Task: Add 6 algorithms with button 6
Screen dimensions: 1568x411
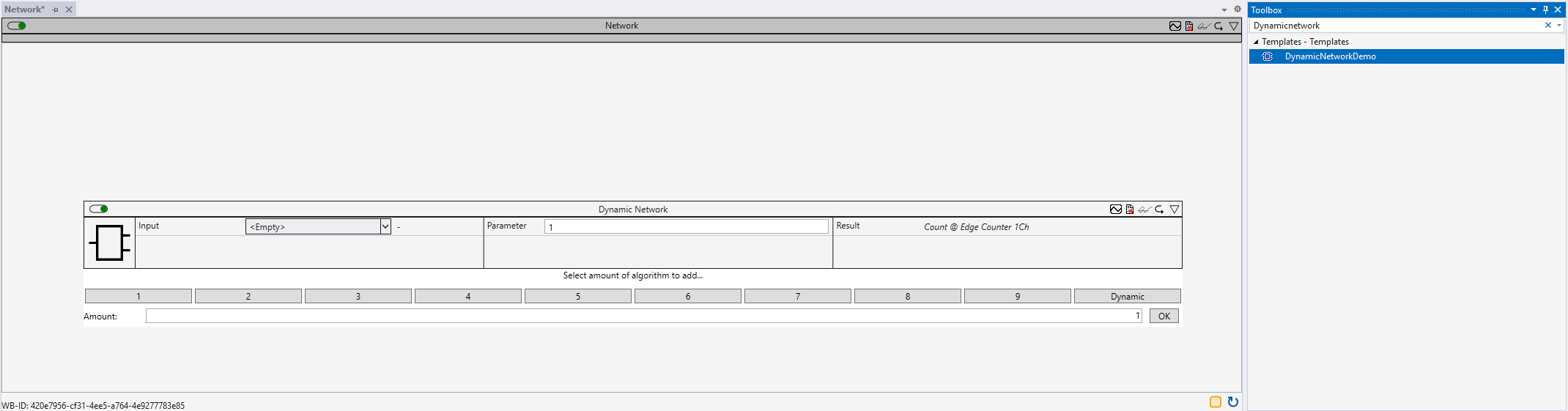Action: (688, 296)
